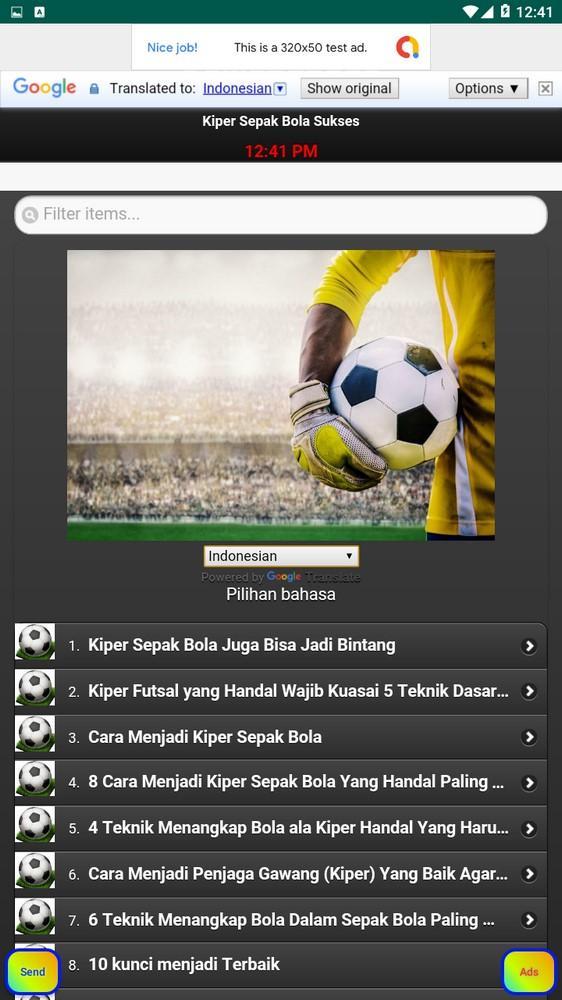
Task: Tap the arrow icon on item 7
Action: pos(528,920)
